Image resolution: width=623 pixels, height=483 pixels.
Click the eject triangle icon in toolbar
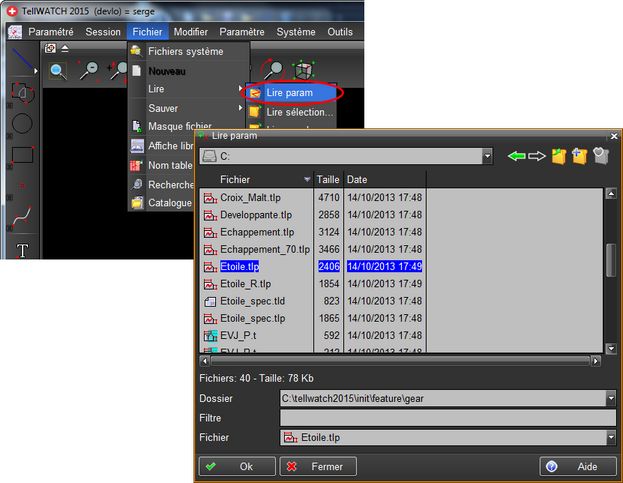(x=65, y=48)
